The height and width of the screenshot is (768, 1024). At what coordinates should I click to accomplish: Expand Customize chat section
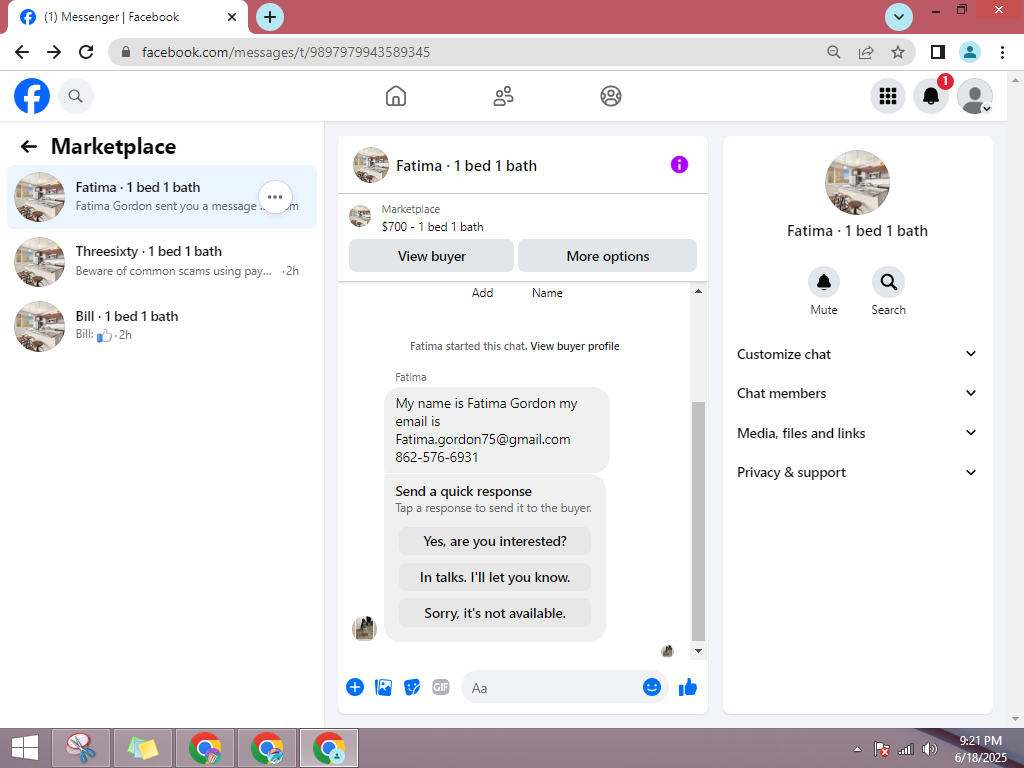pyautogui.click(x=857, y=354)
